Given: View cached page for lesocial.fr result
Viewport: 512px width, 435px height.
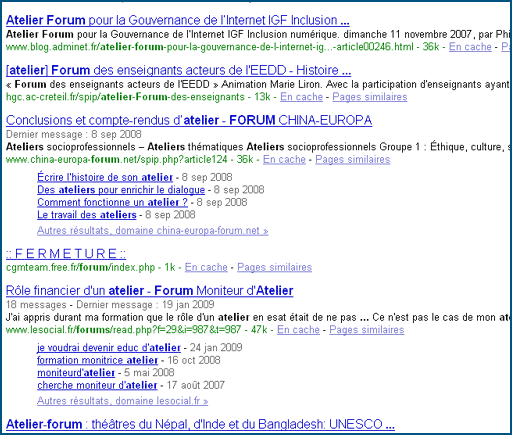Looking at the screenshot, I should (298, 330).
